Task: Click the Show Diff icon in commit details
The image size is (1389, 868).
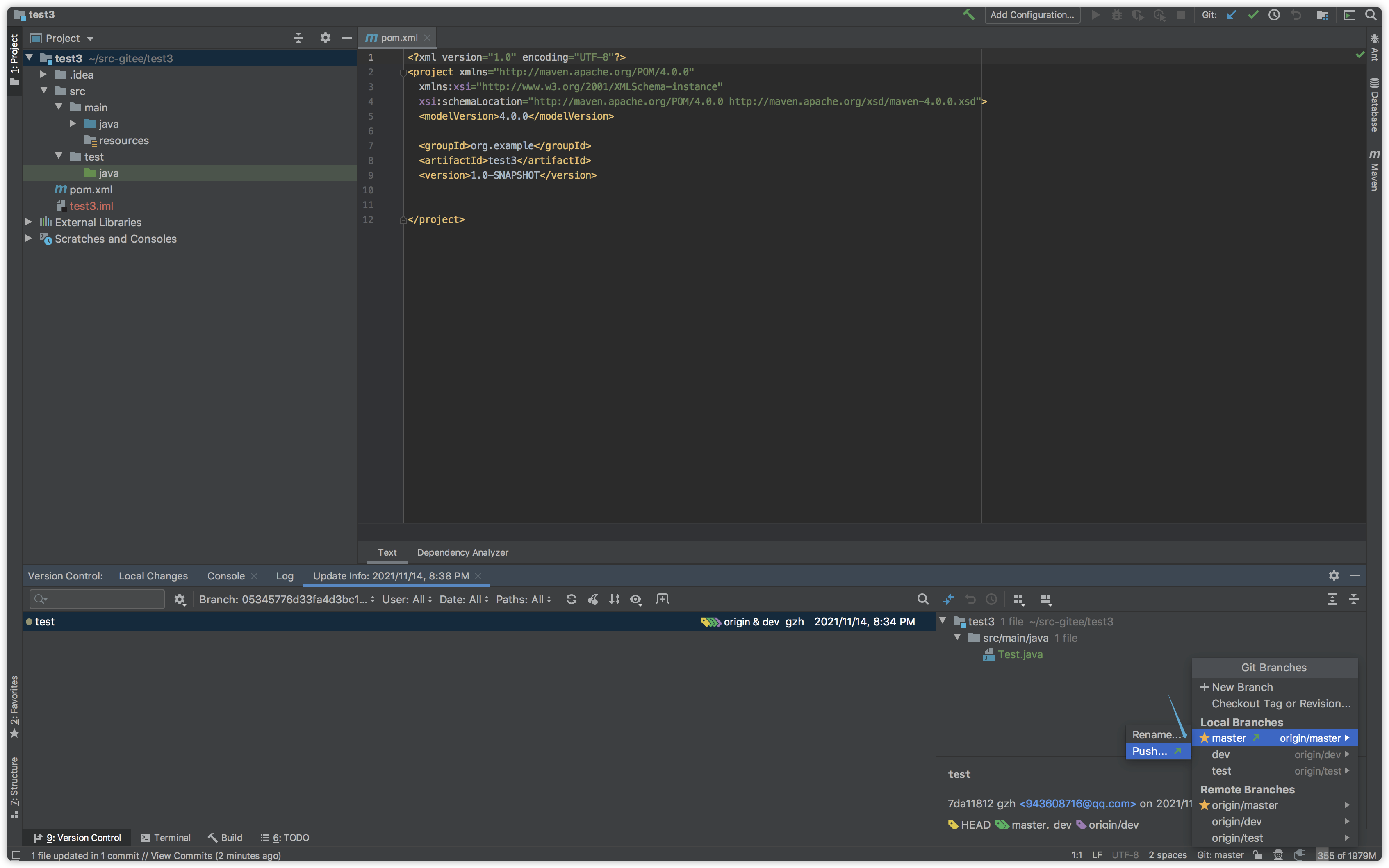Action: click(949, 599)
